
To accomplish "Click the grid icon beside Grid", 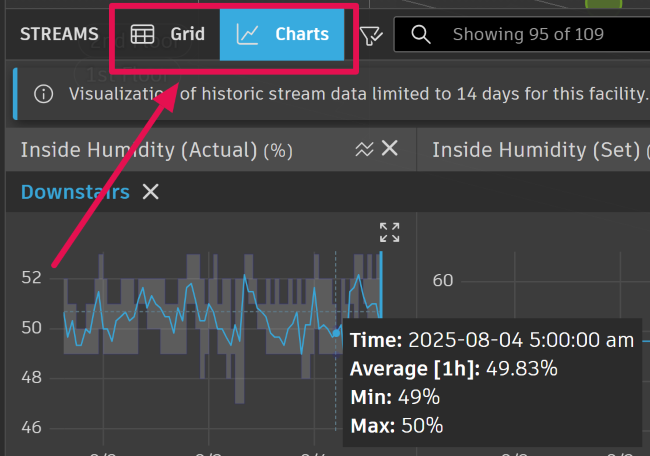I will click(x=143, y=35).
